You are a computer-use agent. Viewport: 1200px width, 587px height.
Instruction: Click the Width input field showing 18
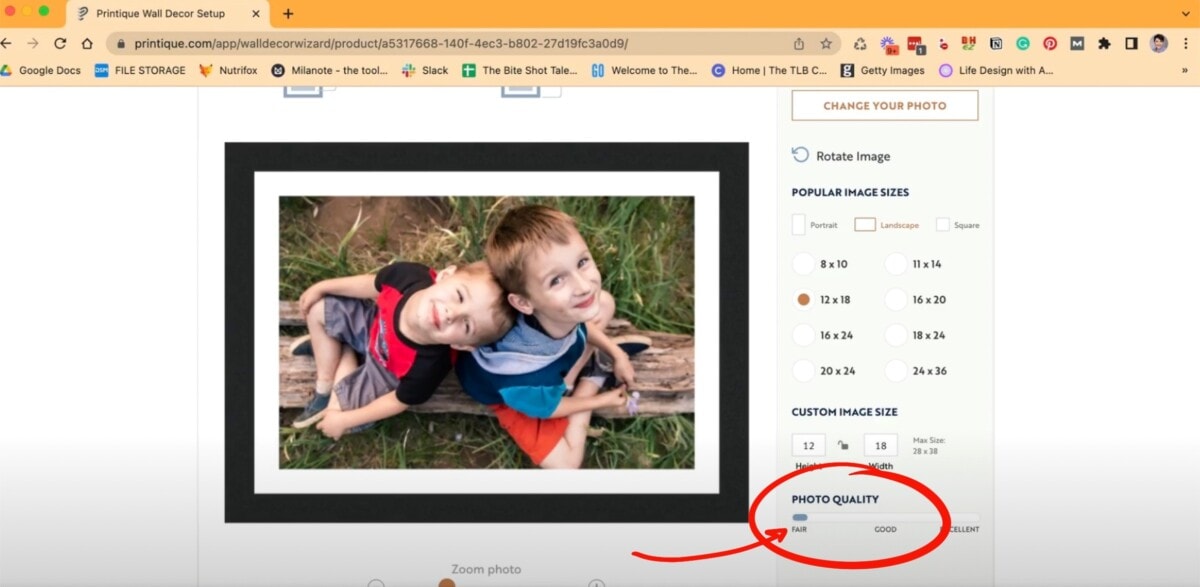(x=880, y=445)
